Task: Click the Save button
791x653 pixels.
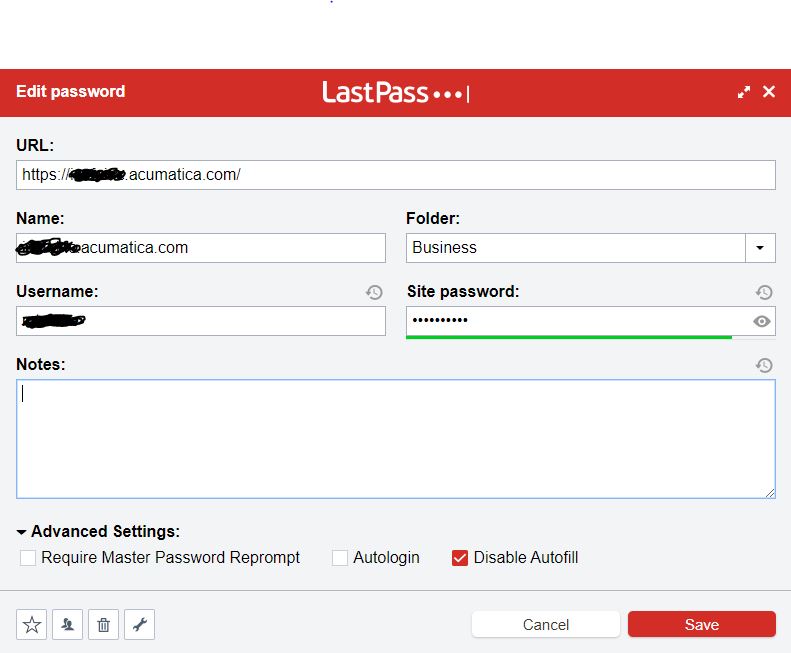Action: [702, 624]
